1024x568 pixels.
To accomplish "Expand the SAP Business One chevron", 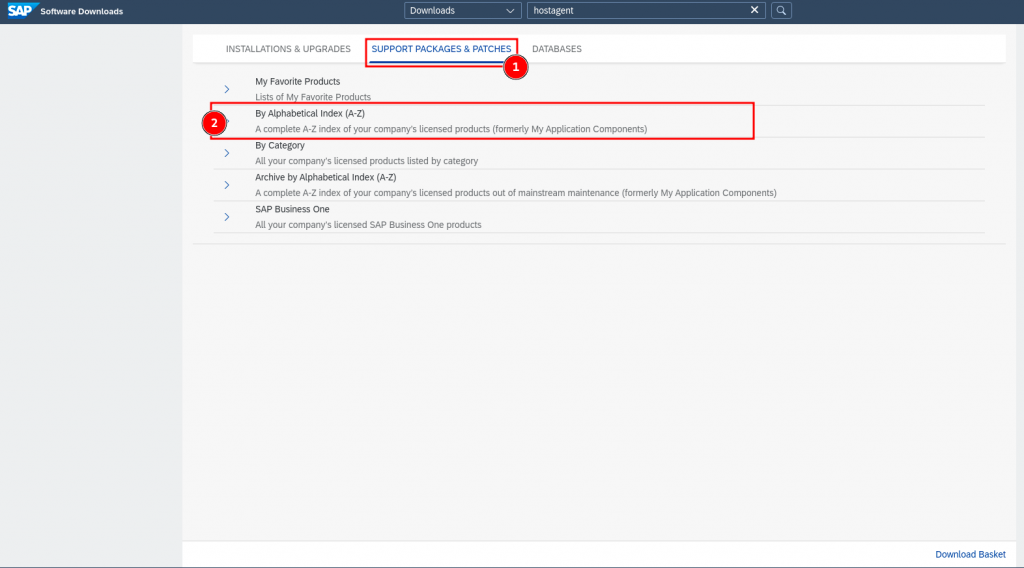I will pos(227,217).
